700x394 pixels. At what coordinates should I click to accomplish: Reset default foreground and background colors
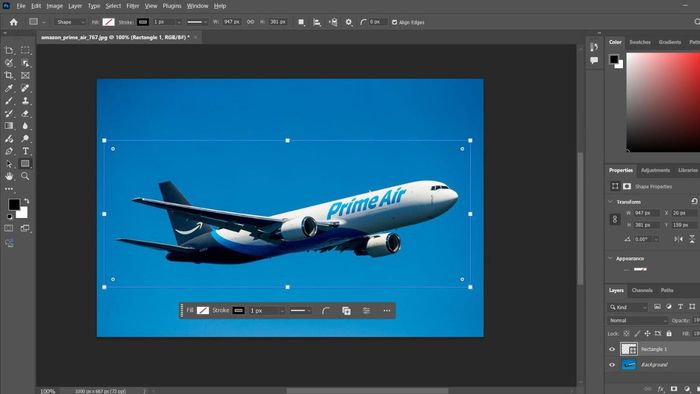coord(9,217)
